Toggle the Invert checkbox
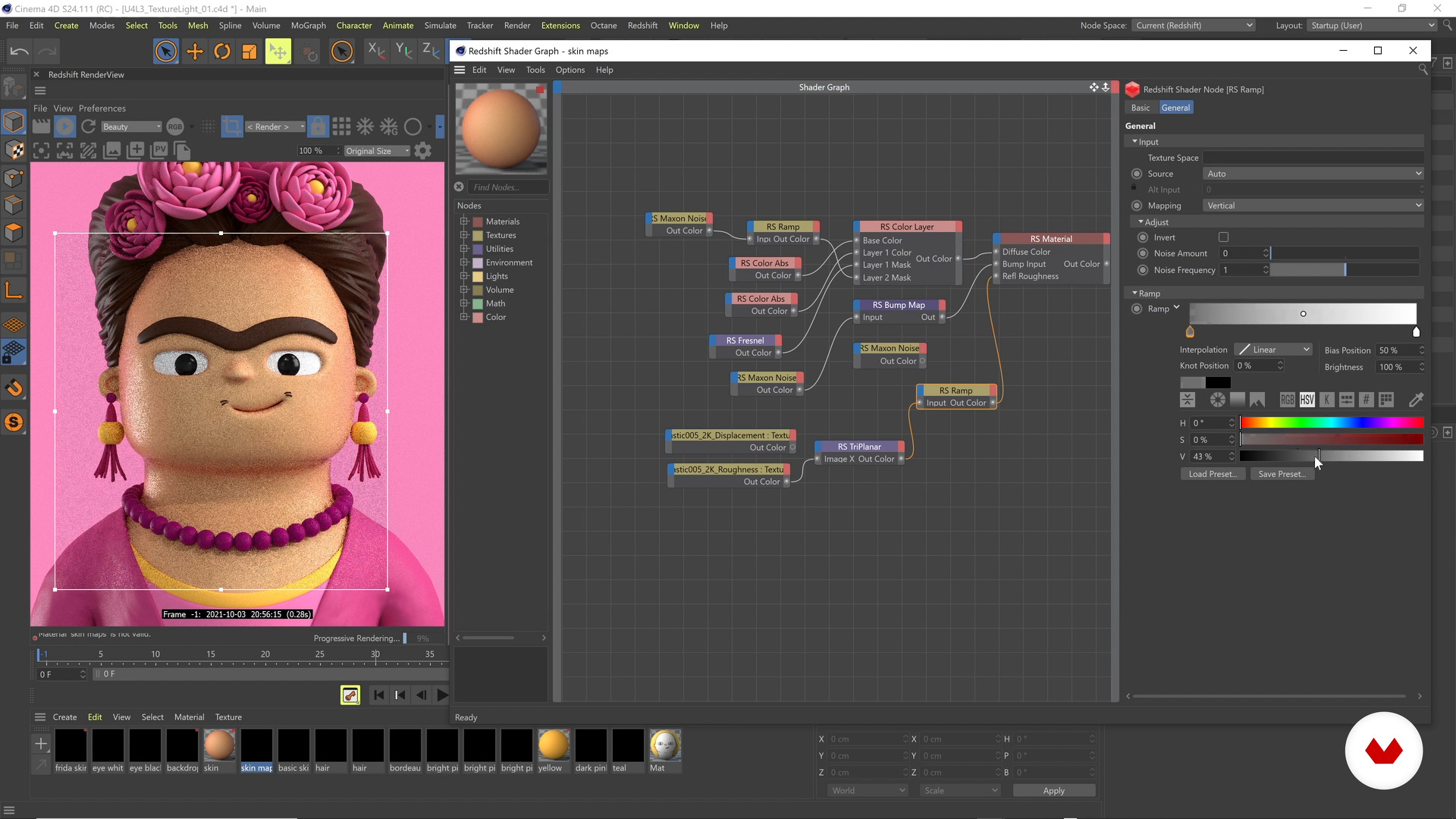The width and height of the screenshot is (1456, 819). 1223,237
